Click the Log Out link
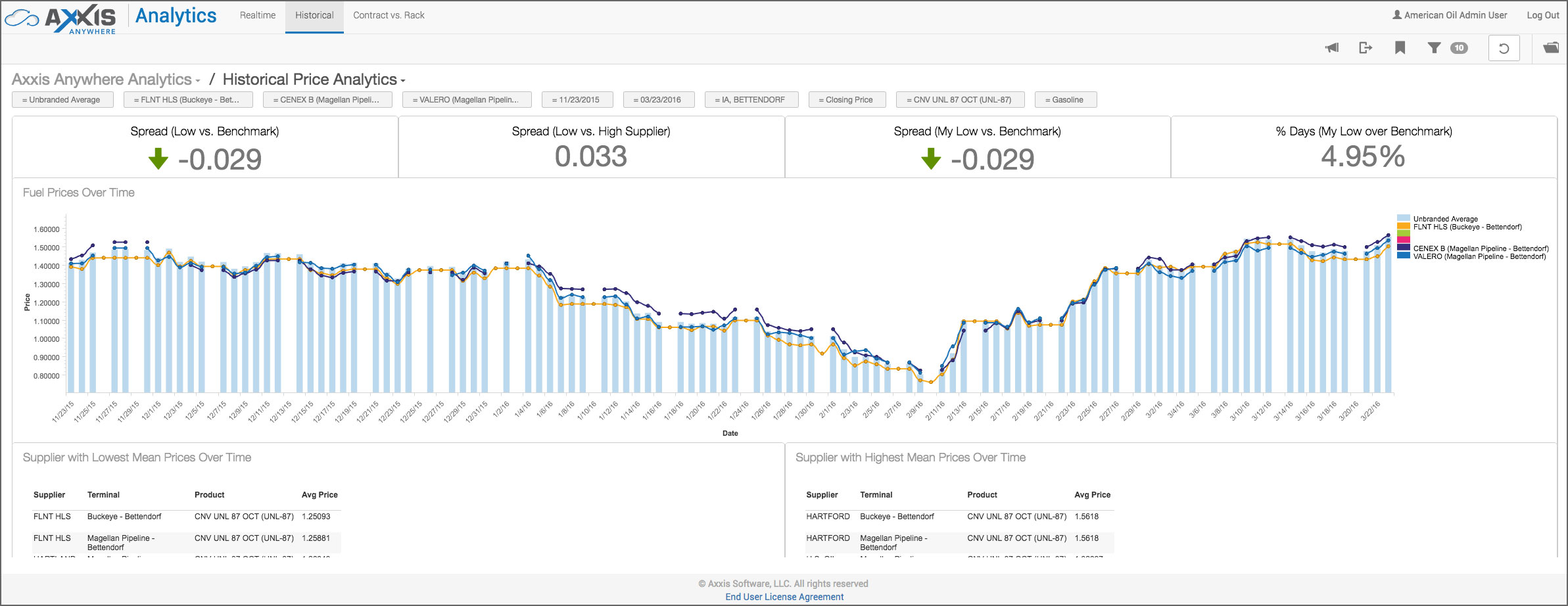1568x606 pixels. coord(1542,15)
